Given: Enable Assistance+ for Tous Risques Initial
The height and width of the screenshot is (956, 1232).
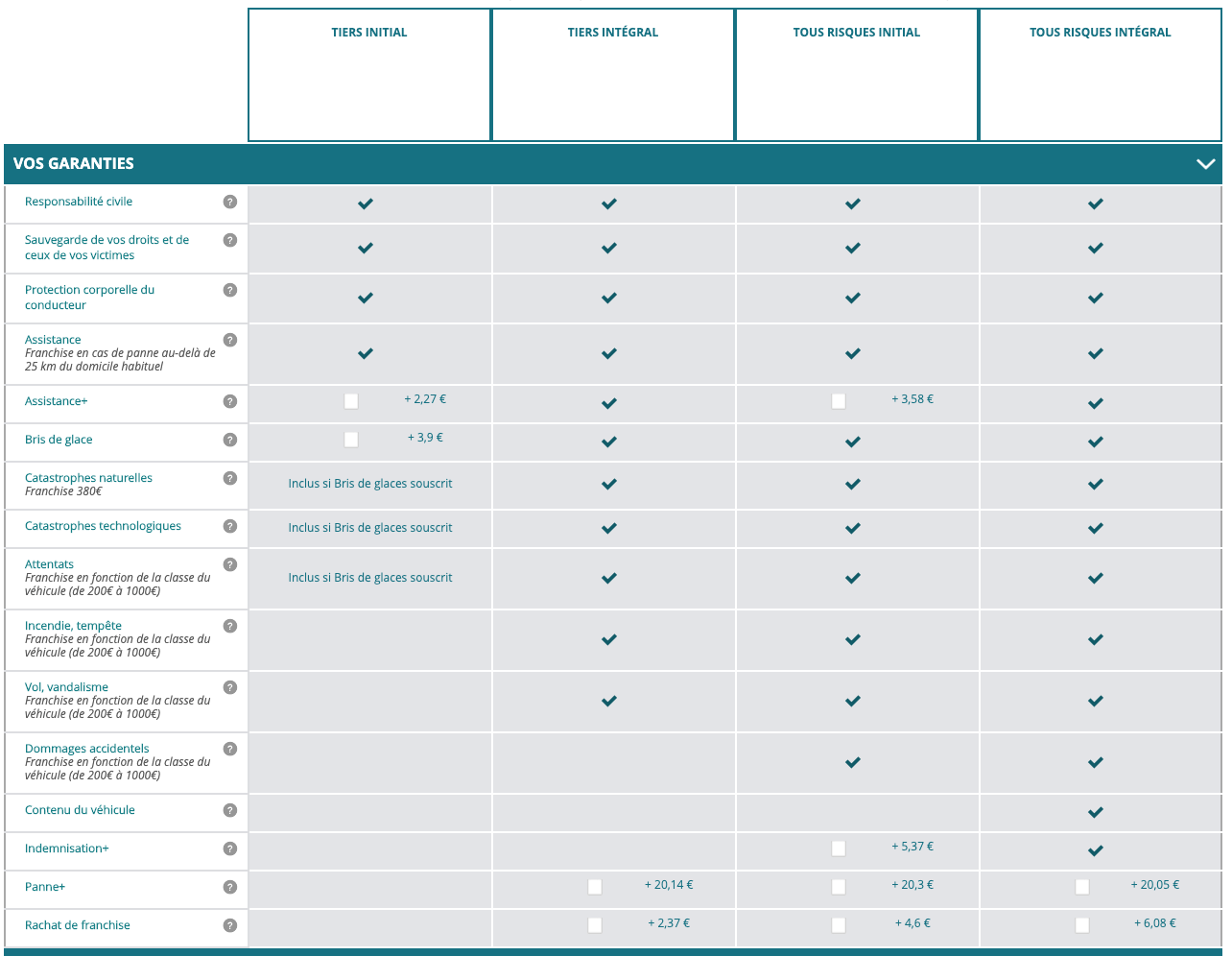Looking at the screenshot, I should pyautogui.click(x=839, y=401).
